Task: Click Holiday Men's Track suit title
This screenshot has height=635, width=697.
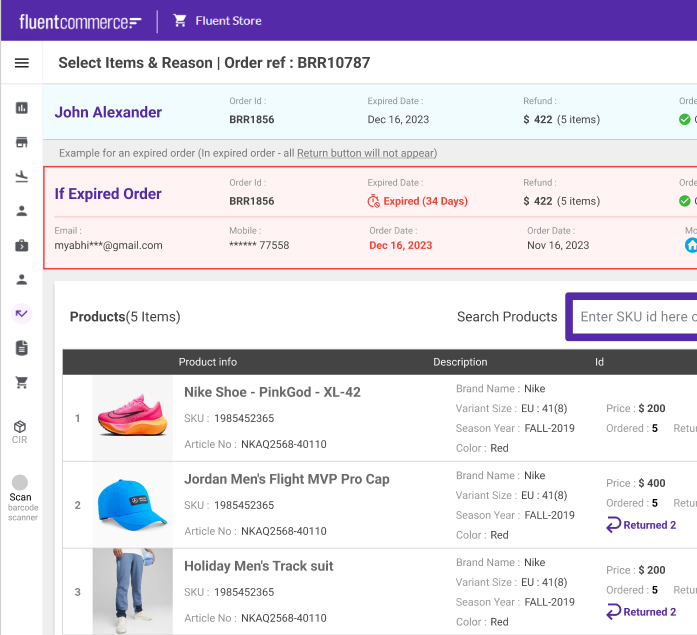Action: 259,566
